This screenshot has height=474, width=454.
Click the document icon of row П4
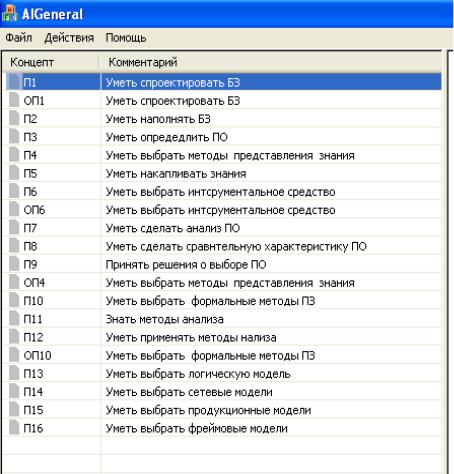(14, 154)
